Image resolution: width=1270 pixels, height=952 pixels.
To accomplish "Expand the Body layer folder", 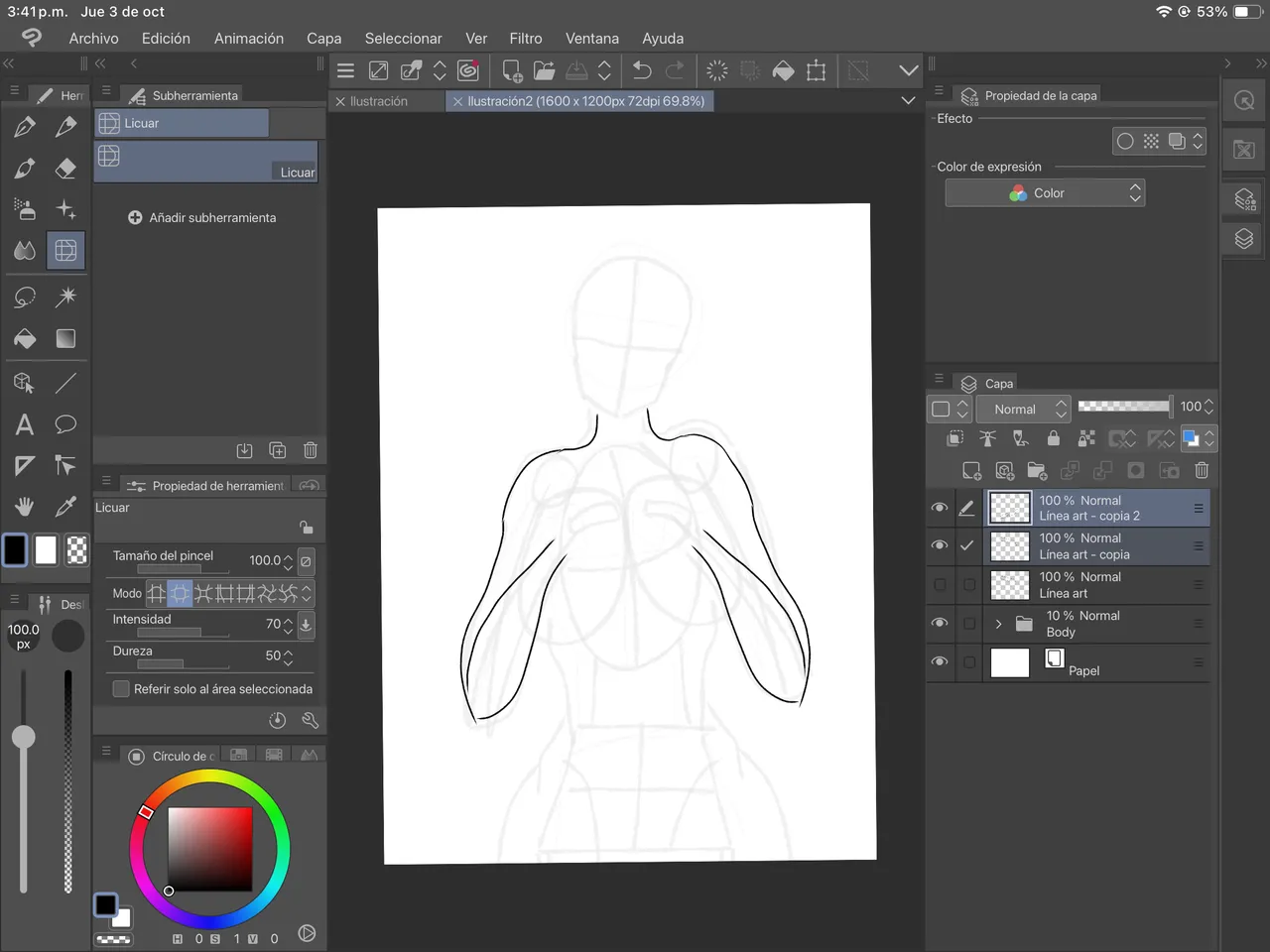I will point(998,624).
